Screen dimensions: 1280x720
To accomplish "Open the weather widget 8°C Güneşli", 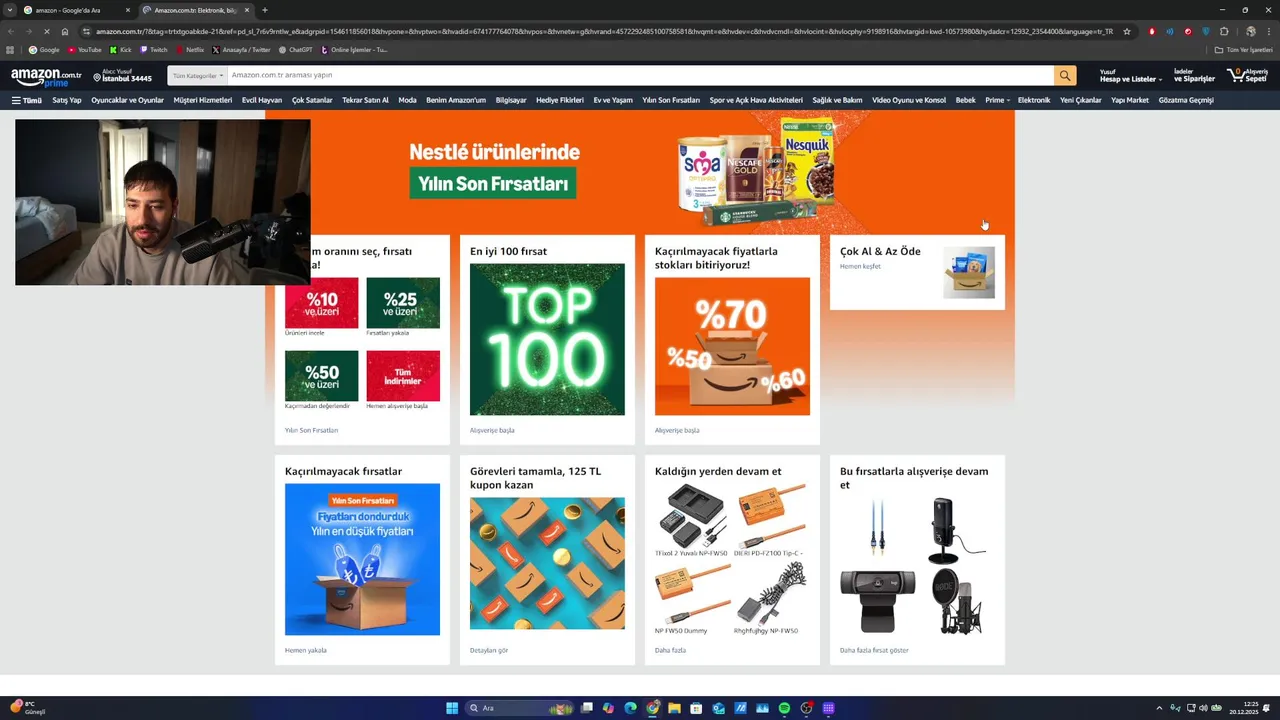I will (x=28, y=708).
